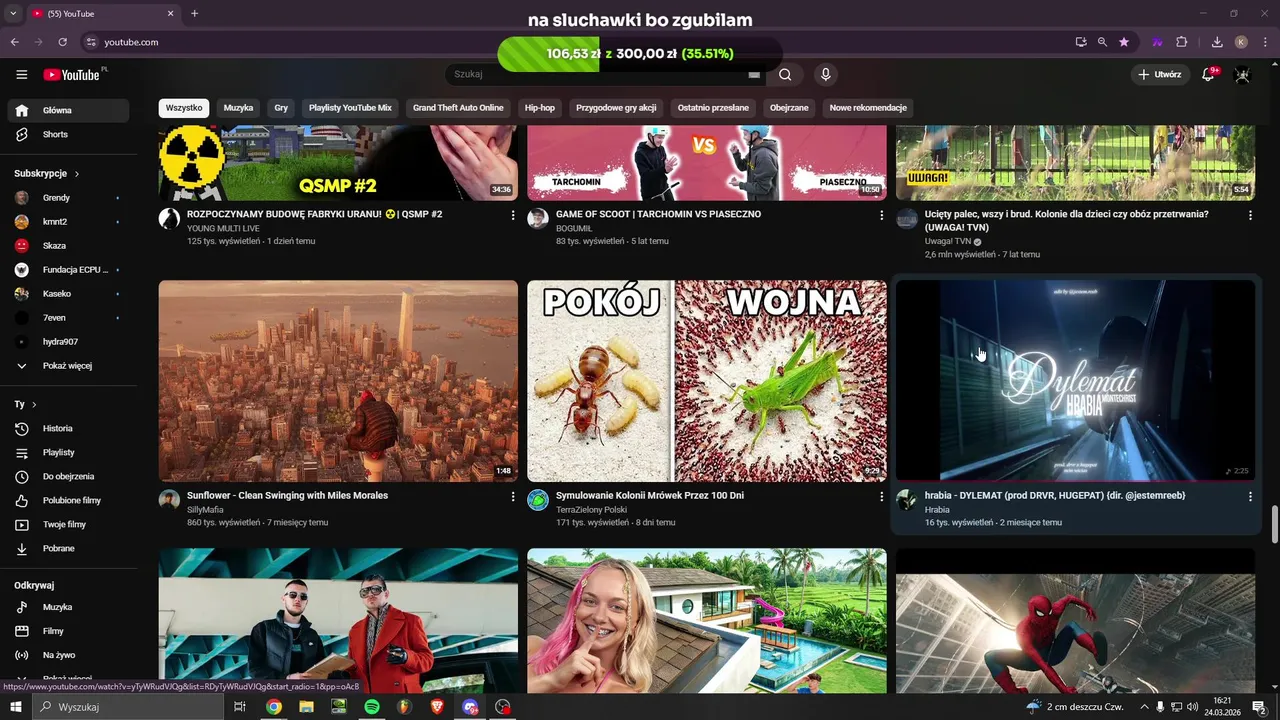Select the Wszystko filter chip
The image size is (1280, 720).
184,108
